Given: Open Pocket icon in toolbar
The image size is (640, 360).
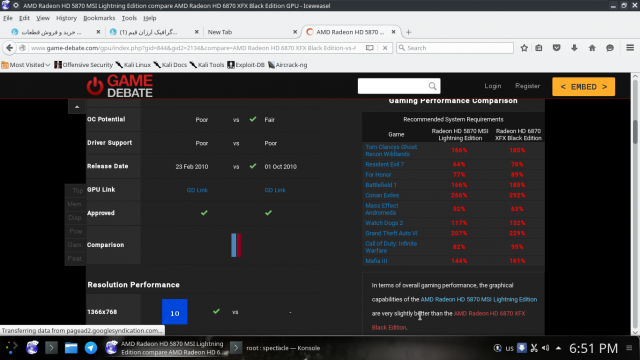Looking at the screenshot, I should point(556,48).
